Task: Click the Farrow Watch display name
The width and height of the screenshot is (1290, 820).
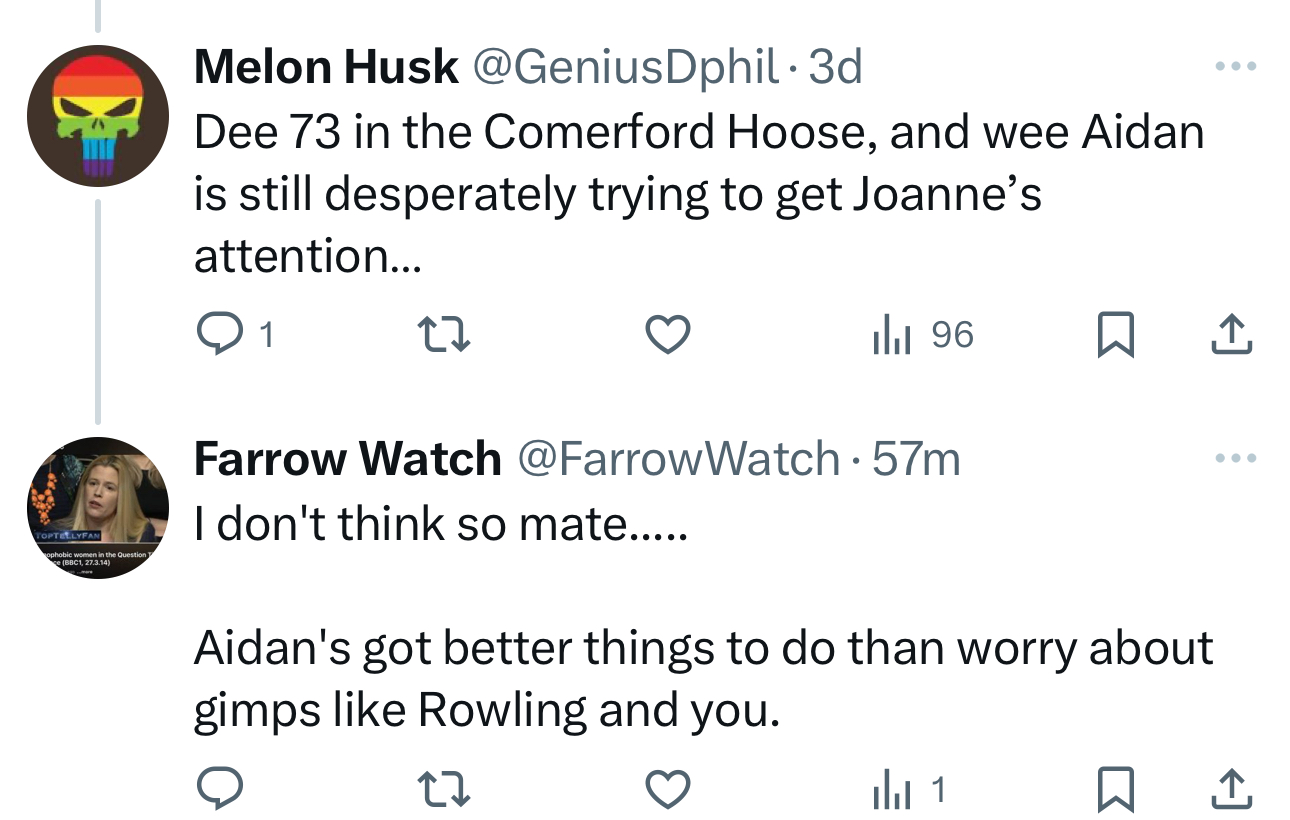Action: [347, 459]
